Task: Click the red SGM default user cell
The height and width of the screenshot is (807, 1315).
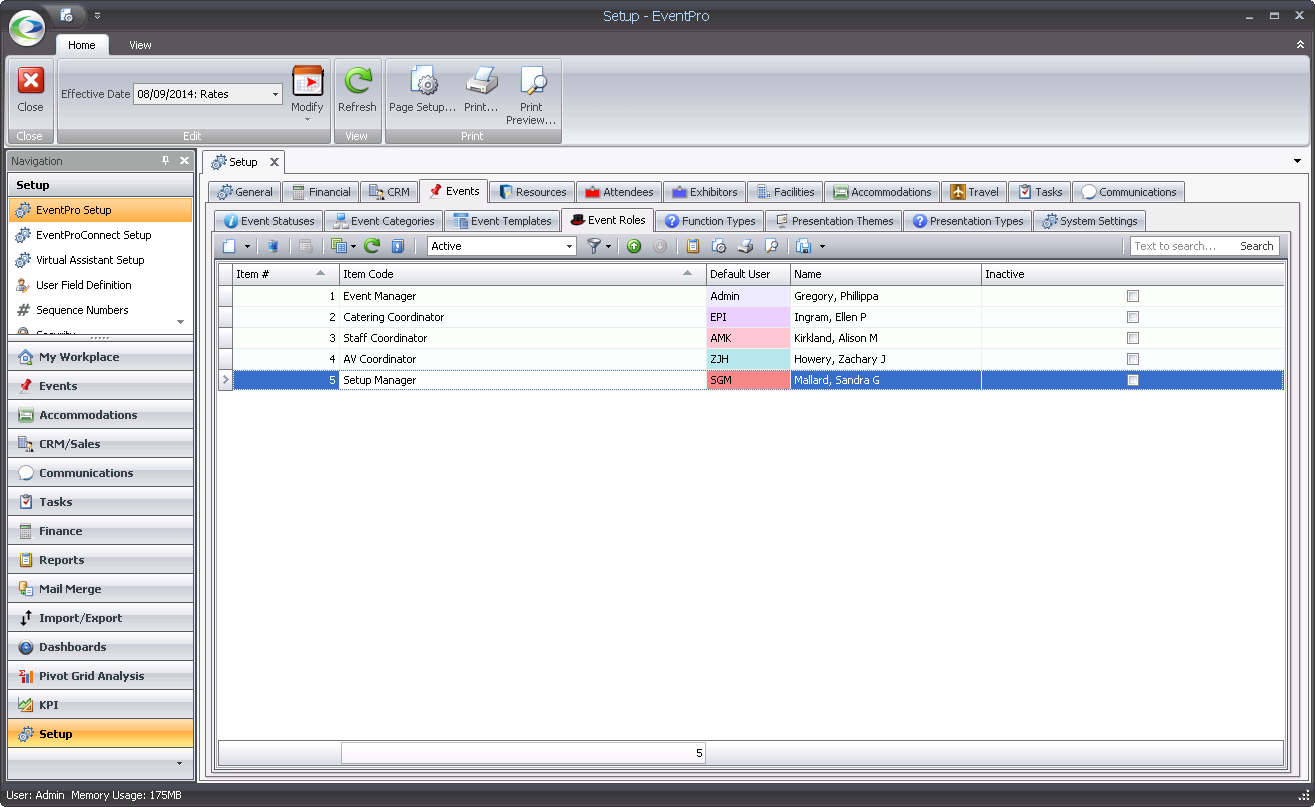Action: click(748, 380)
